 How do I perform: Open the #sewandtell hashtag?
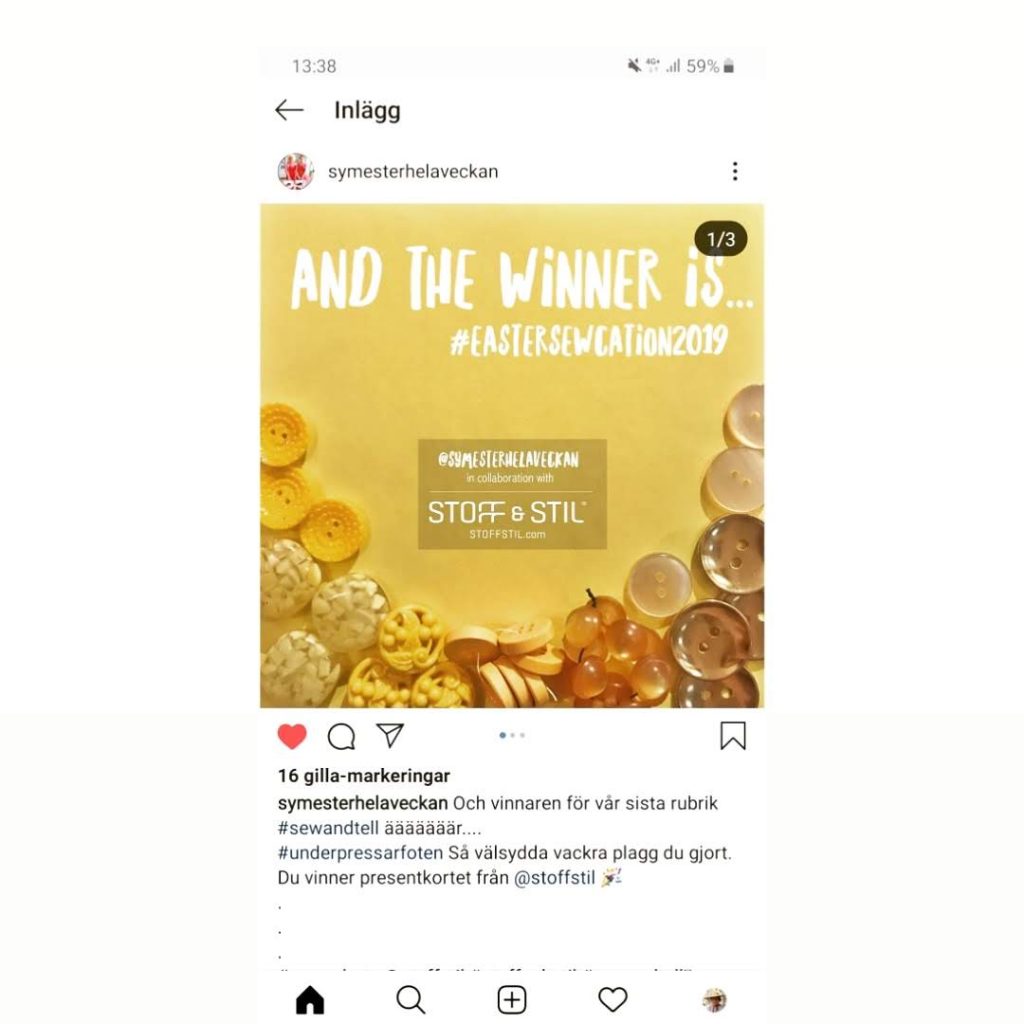[x=328, y=828]
